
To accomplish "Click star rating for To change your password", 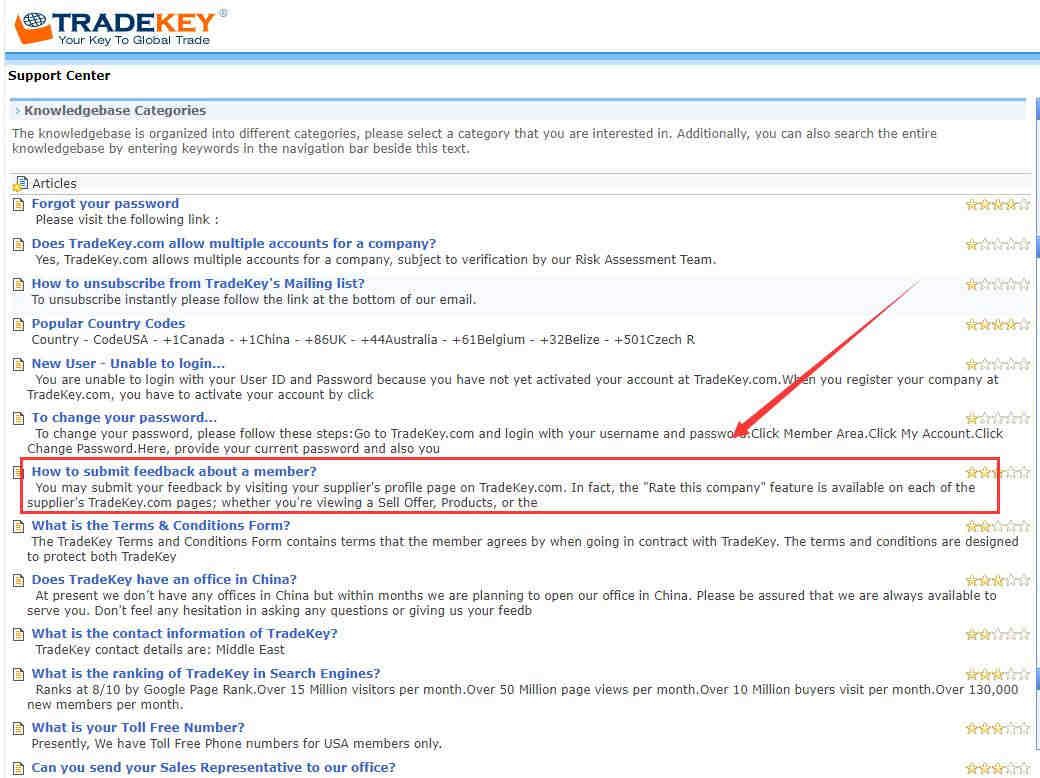I will 998,418.
